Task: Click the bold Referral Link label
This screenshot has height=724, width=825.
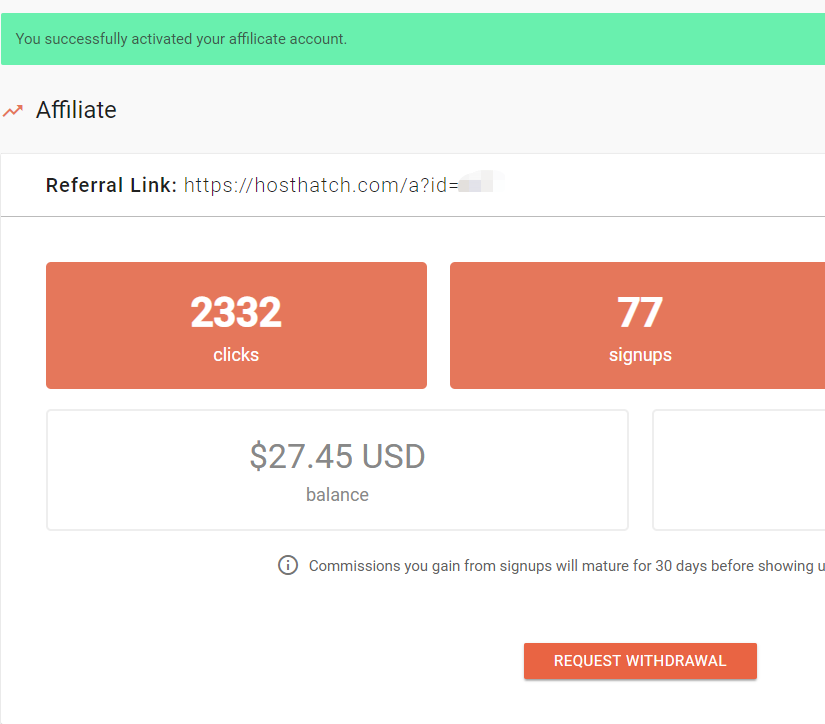Action: 111,185
